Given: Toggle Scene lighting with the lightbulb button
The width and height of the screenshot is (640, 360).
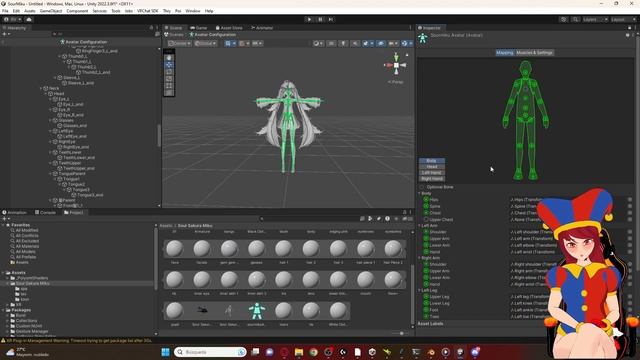Looking at the screenshot, I should coord(343,43).
